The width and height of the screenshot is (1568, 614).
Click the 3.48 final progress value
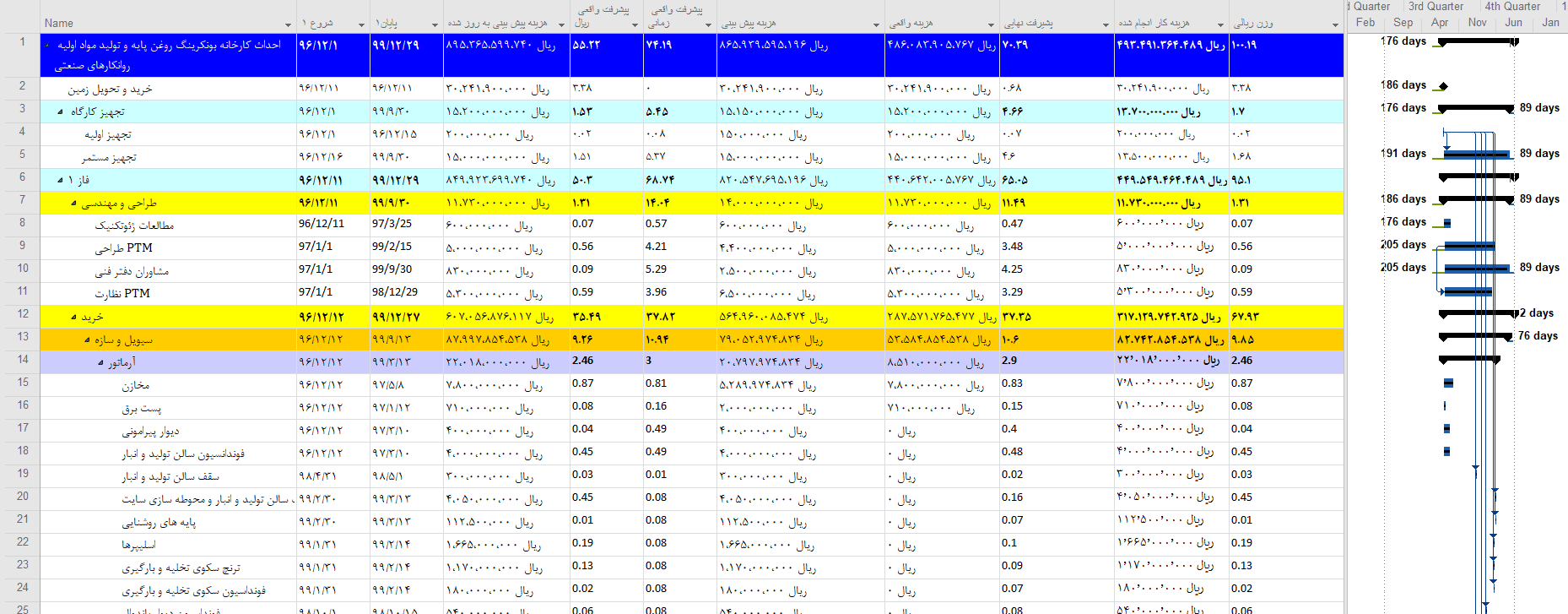[x=1012, y=247]
